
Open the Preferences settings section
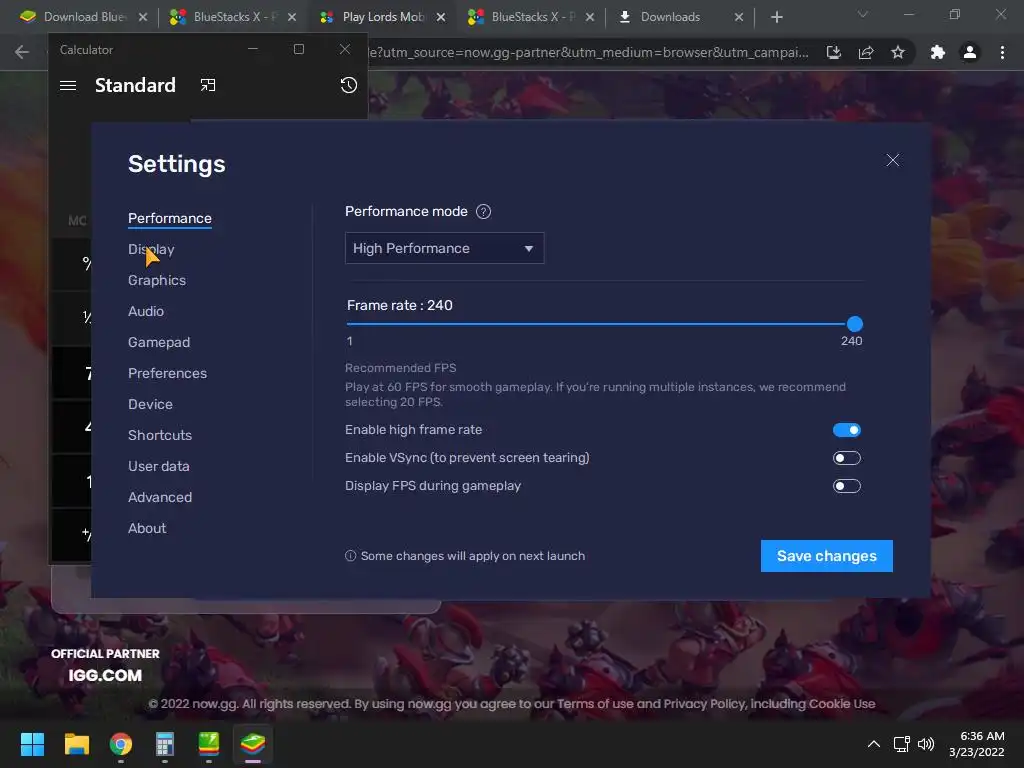click(167, 373)
